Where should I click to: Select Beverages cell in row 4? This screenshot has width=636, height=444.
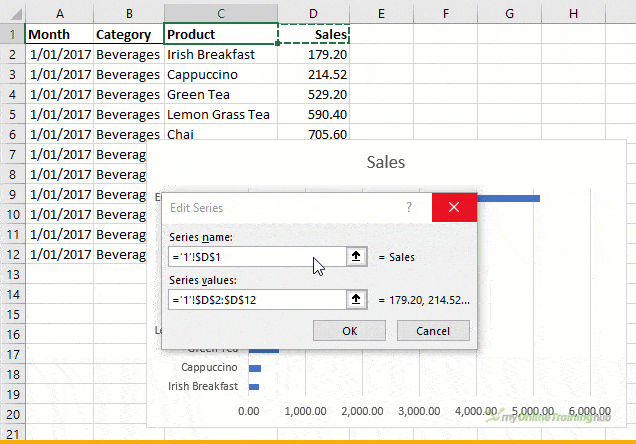pos(129,94)
